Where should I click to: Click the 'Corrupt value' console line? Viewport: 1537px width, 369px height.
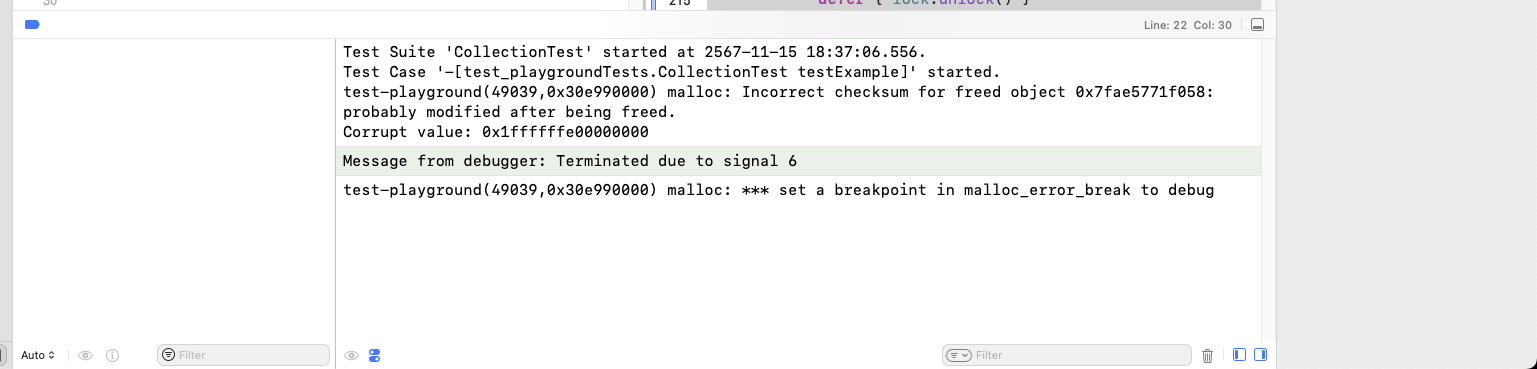click(496, 132)
